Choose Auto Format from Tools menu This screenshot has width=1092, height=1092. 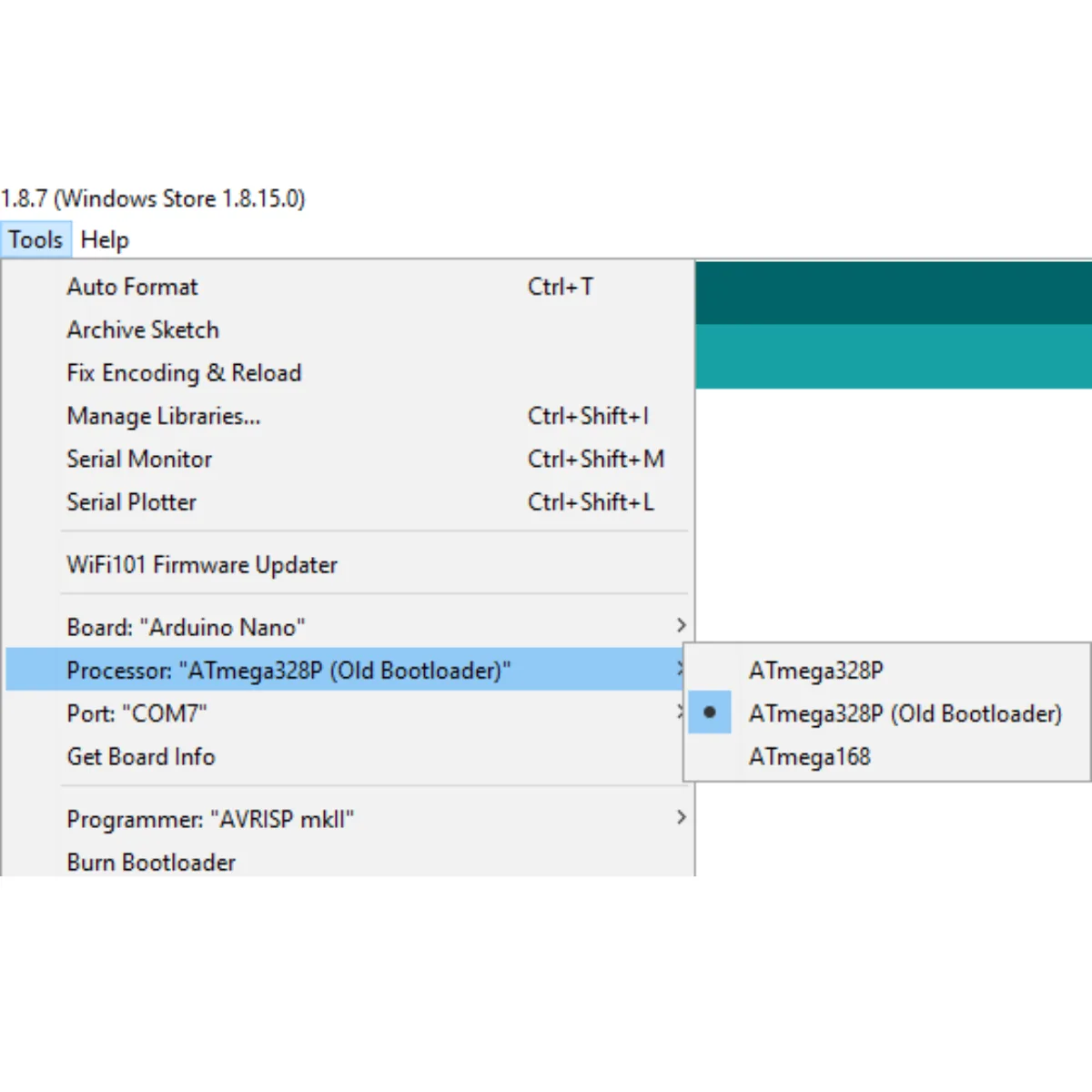tap(349, 287)
